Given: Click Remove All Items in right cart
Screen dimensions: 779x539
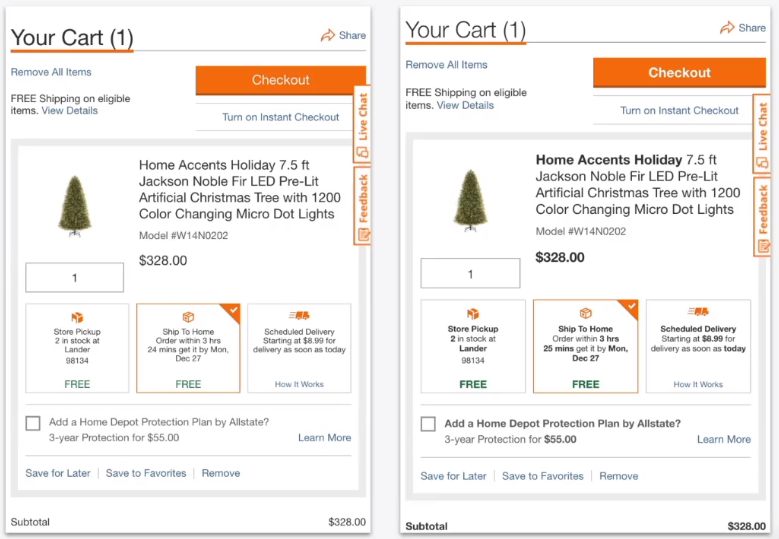Looking at the screenshot, I should 446,65.
